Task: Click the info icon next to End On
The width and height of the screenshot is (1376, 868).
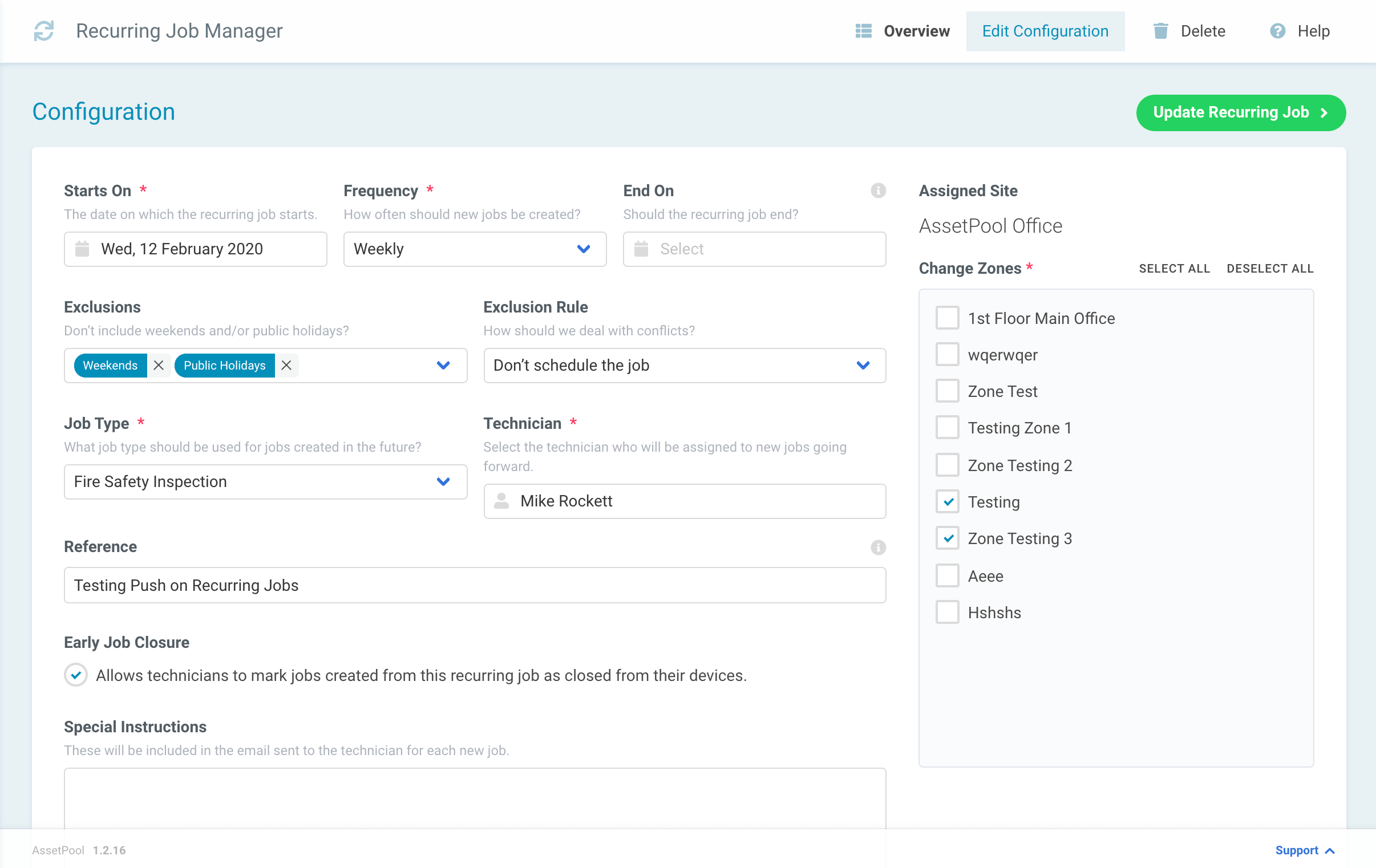Action: pos(879,190)
